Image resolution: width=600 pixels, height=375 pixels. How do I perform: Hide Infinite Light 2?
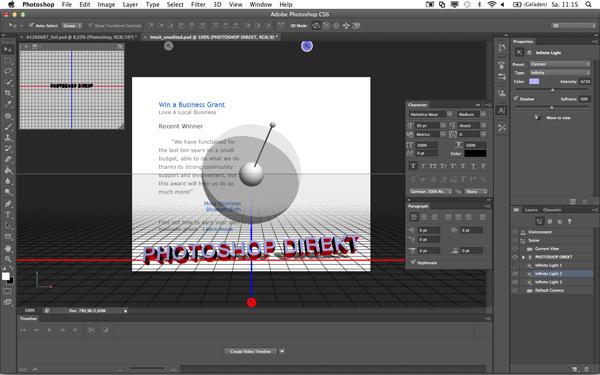click(x=515, y=274)
